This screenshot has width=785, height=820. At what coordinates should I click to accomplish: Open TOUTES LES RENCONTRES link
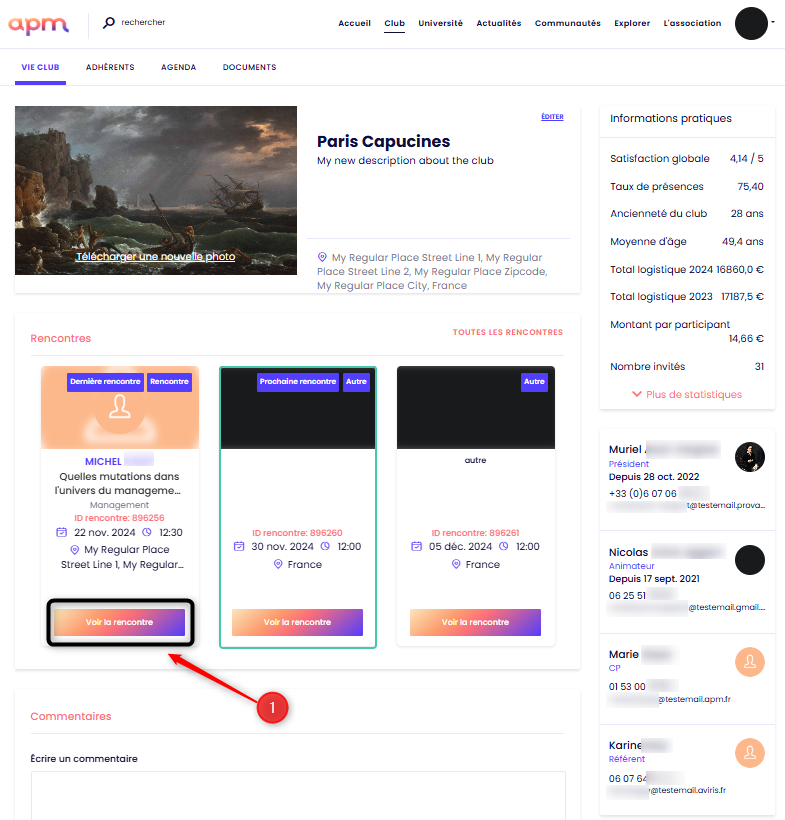click(x=508, y=332)
